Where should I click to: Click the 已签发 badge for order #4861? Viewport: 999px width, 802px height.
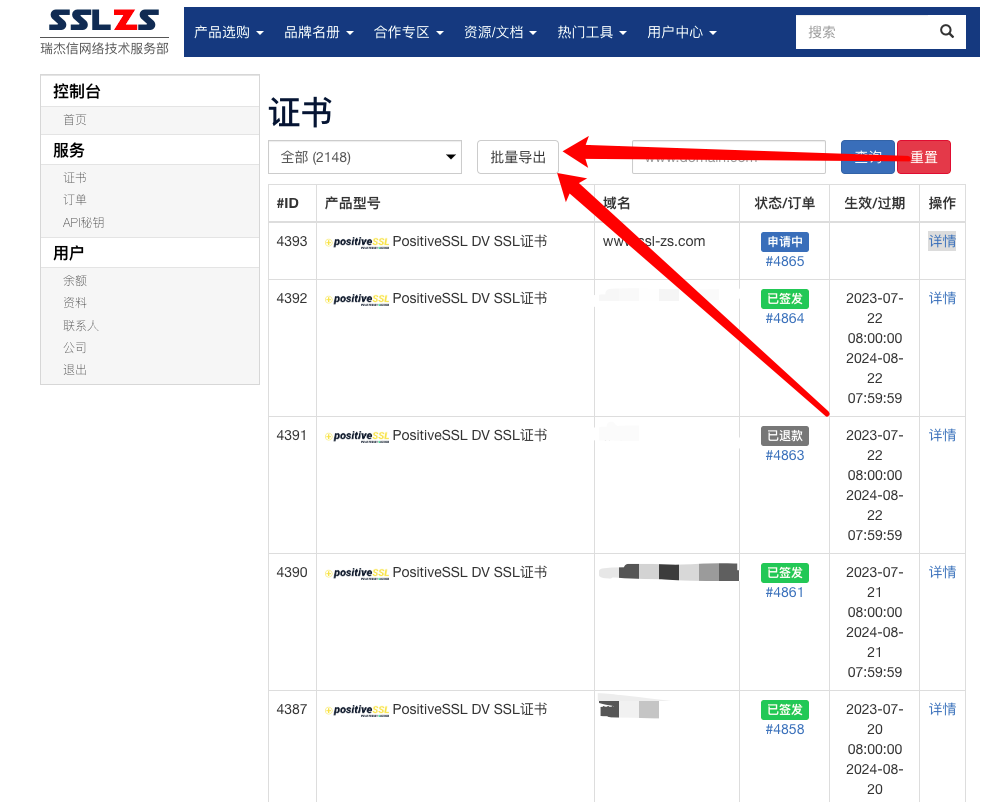coord(784,573)
